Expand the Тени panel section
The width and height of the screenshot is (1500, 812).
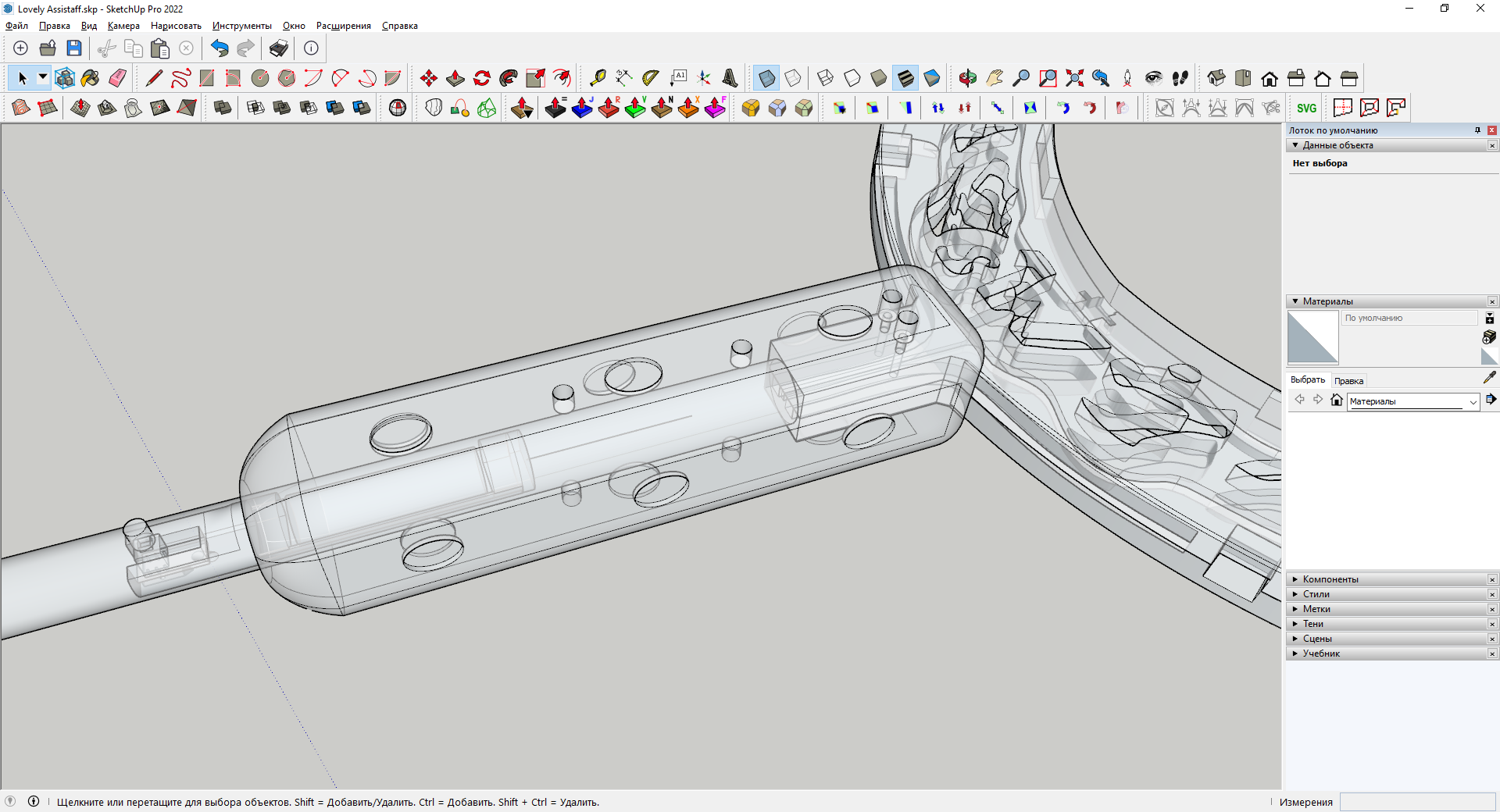tap(1313, 624)
